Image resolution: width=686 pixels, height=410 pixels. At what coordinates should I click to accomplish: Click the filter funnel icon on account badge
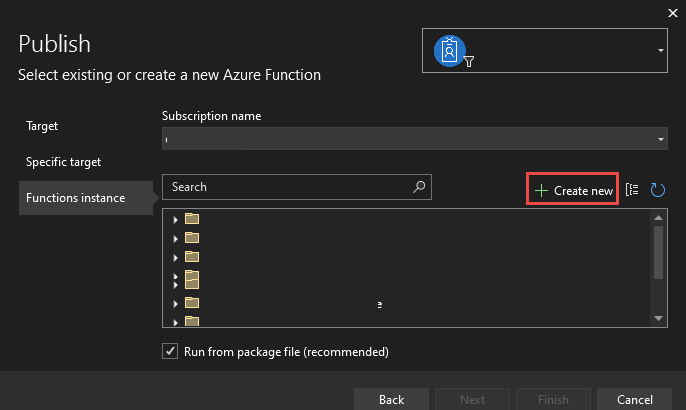click(469, 62)
